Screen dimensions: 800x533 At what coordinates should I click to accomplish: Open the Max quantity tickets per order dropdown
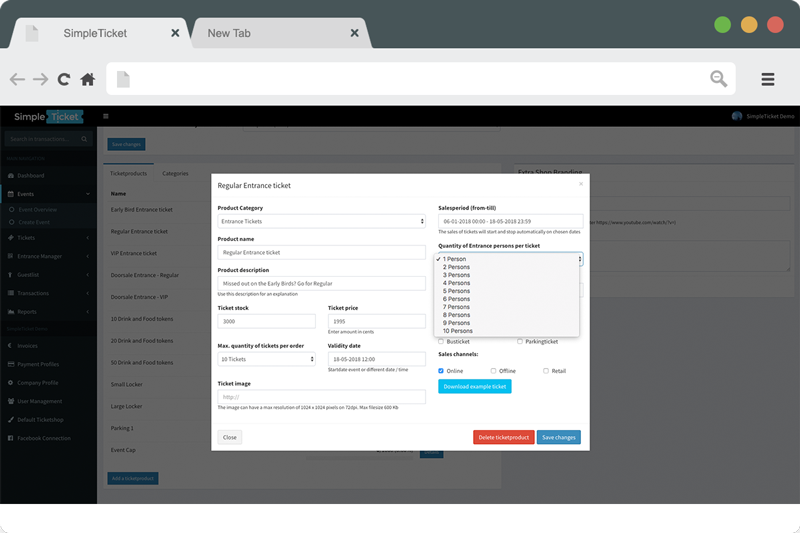point(266,359)
